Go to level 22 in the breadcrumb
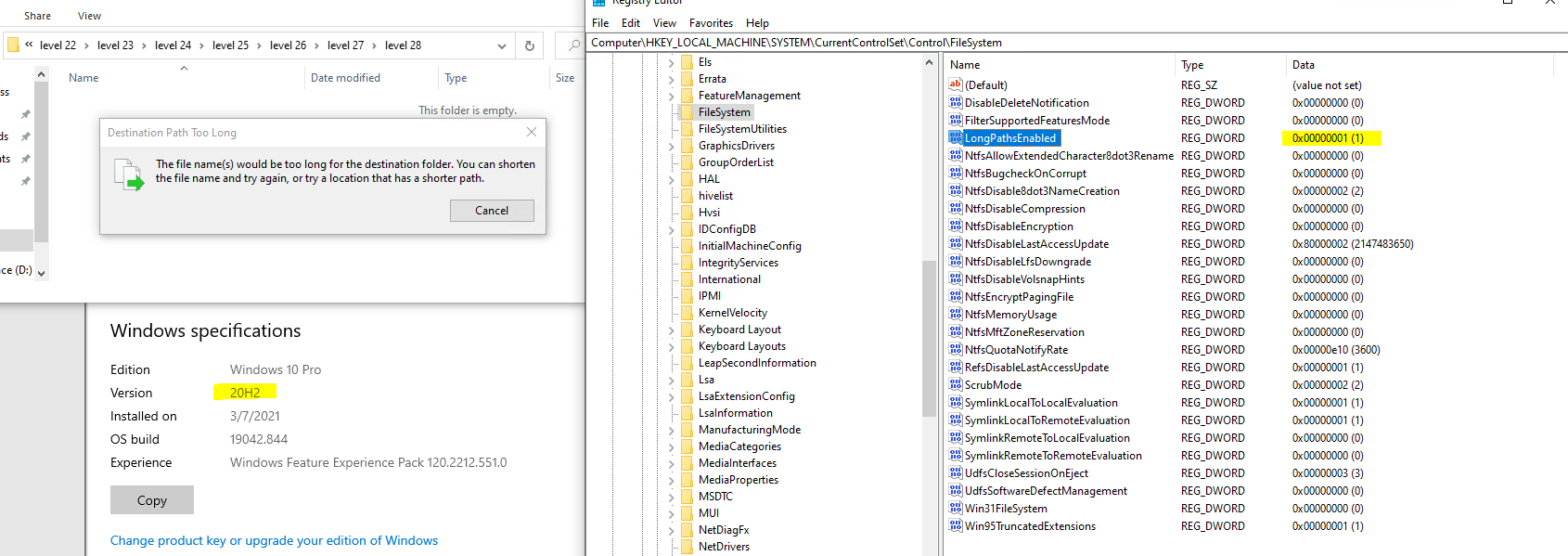The image size is (1568, 556). (58, 45)
